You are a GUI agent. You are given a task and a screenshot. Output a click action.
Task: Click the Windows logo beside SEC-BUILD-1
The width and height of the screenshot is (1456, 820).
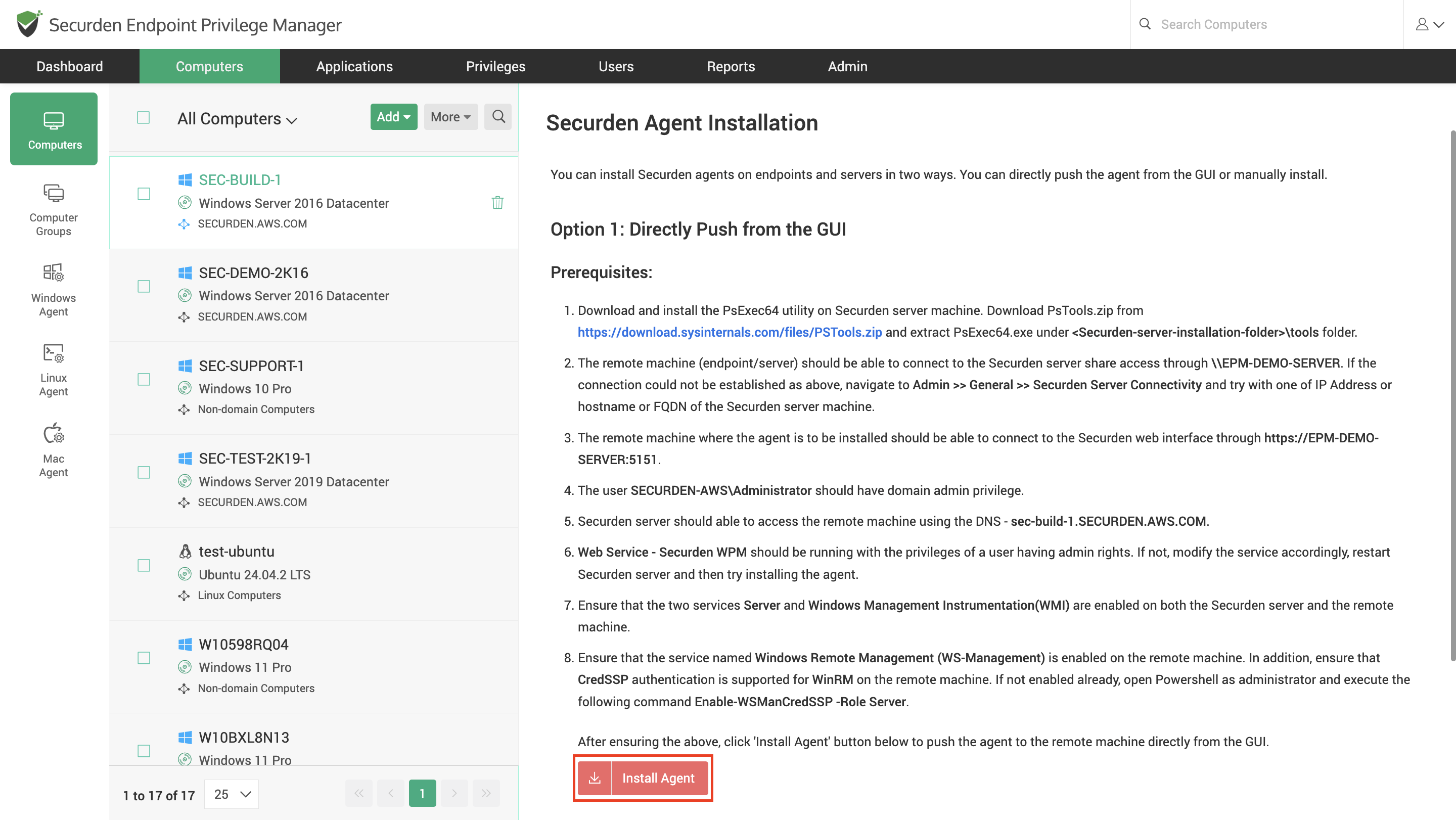[185, 179]
